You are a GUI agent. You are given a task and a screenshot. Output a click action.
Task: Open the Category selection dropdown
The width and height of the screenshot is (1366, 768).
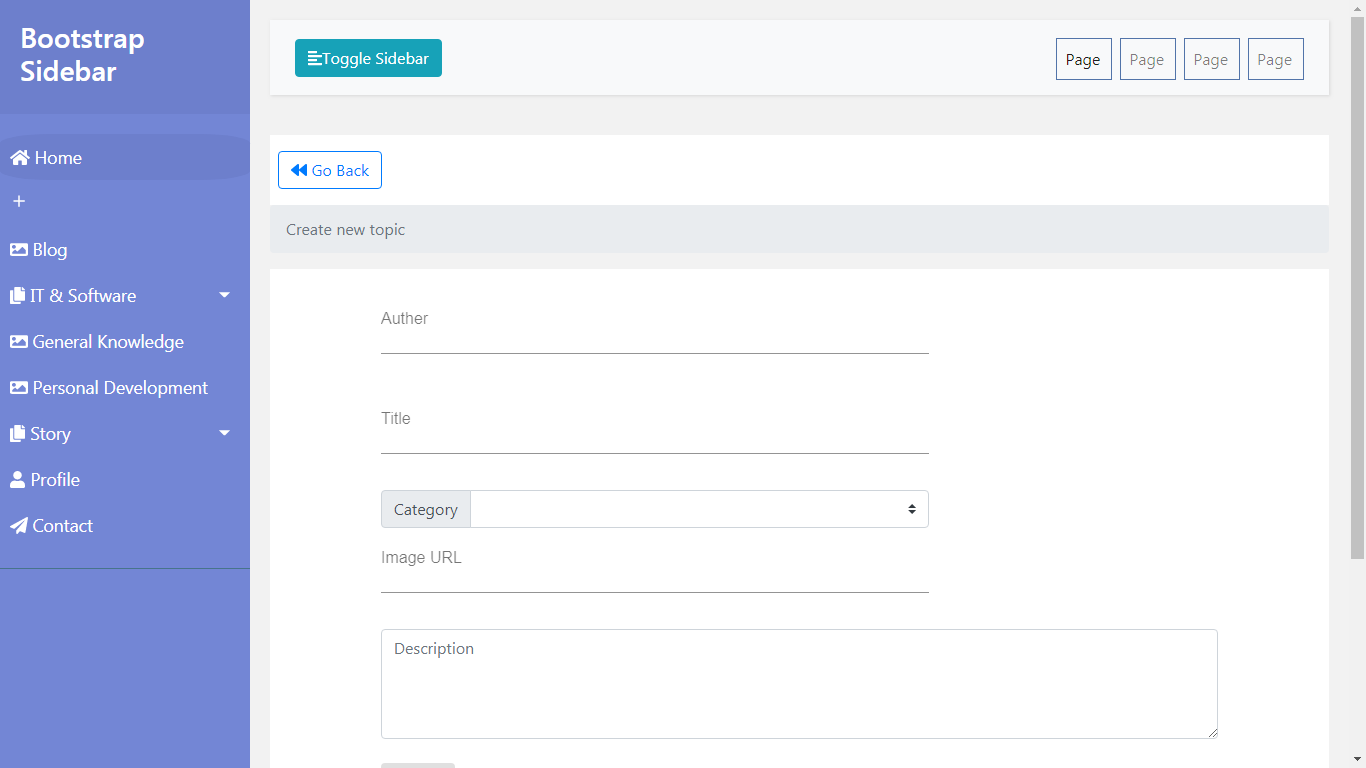(x=699, y=509)
